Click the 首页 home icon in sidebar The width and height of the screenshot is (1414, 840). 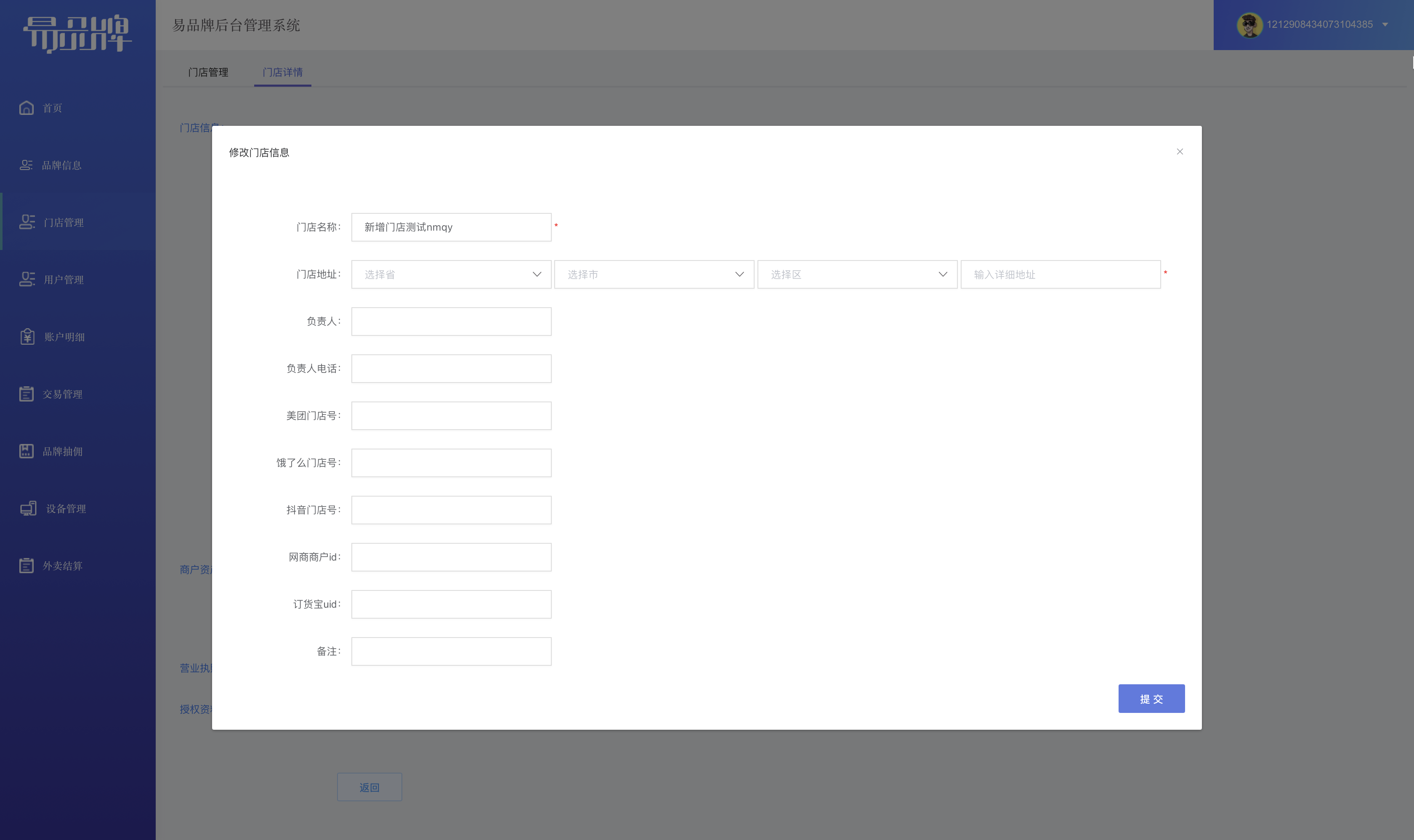[x=27, y=108]
